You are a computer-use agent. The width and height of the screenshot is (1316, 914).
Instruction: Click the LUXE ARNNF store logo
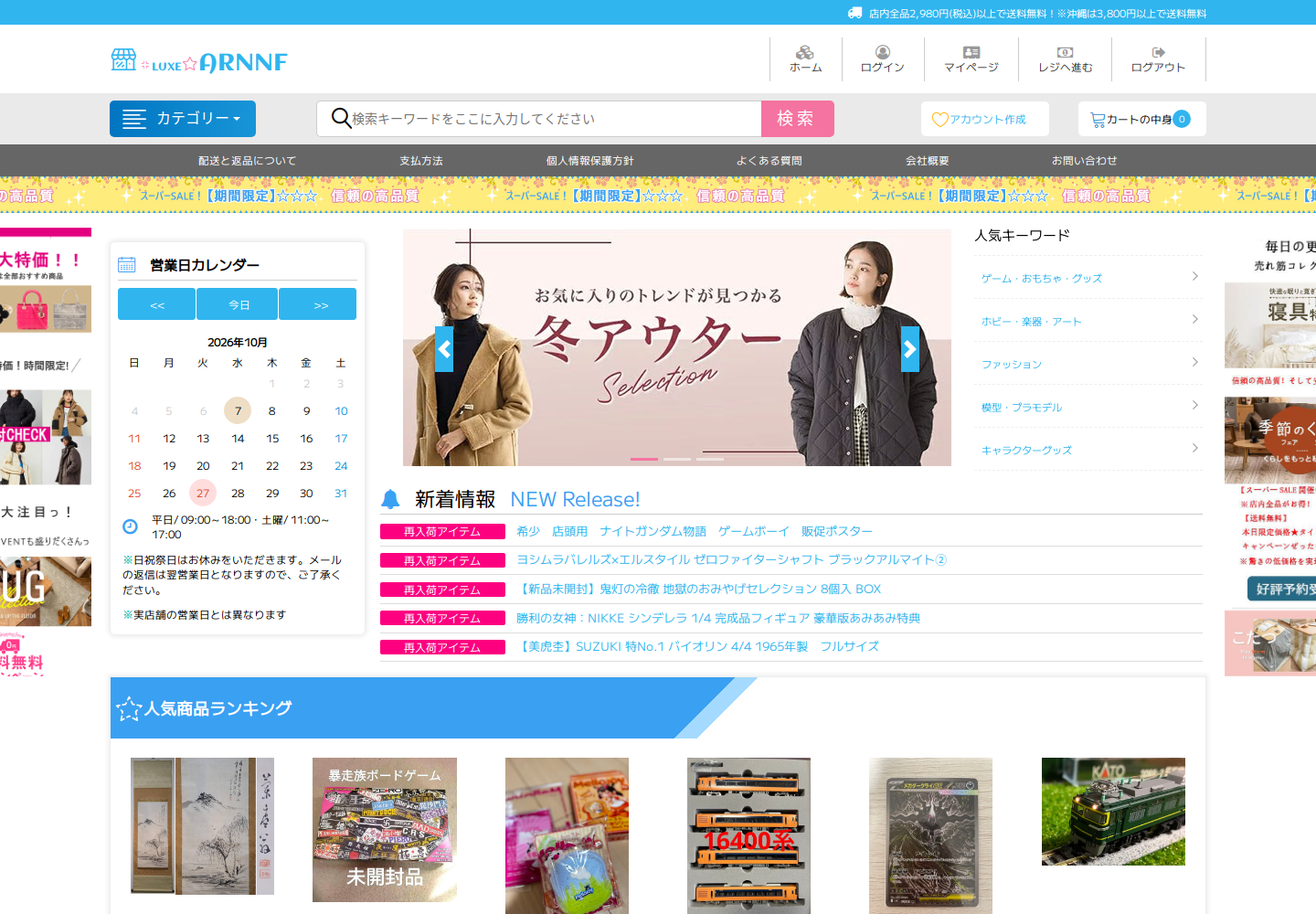tap(199, 61)
